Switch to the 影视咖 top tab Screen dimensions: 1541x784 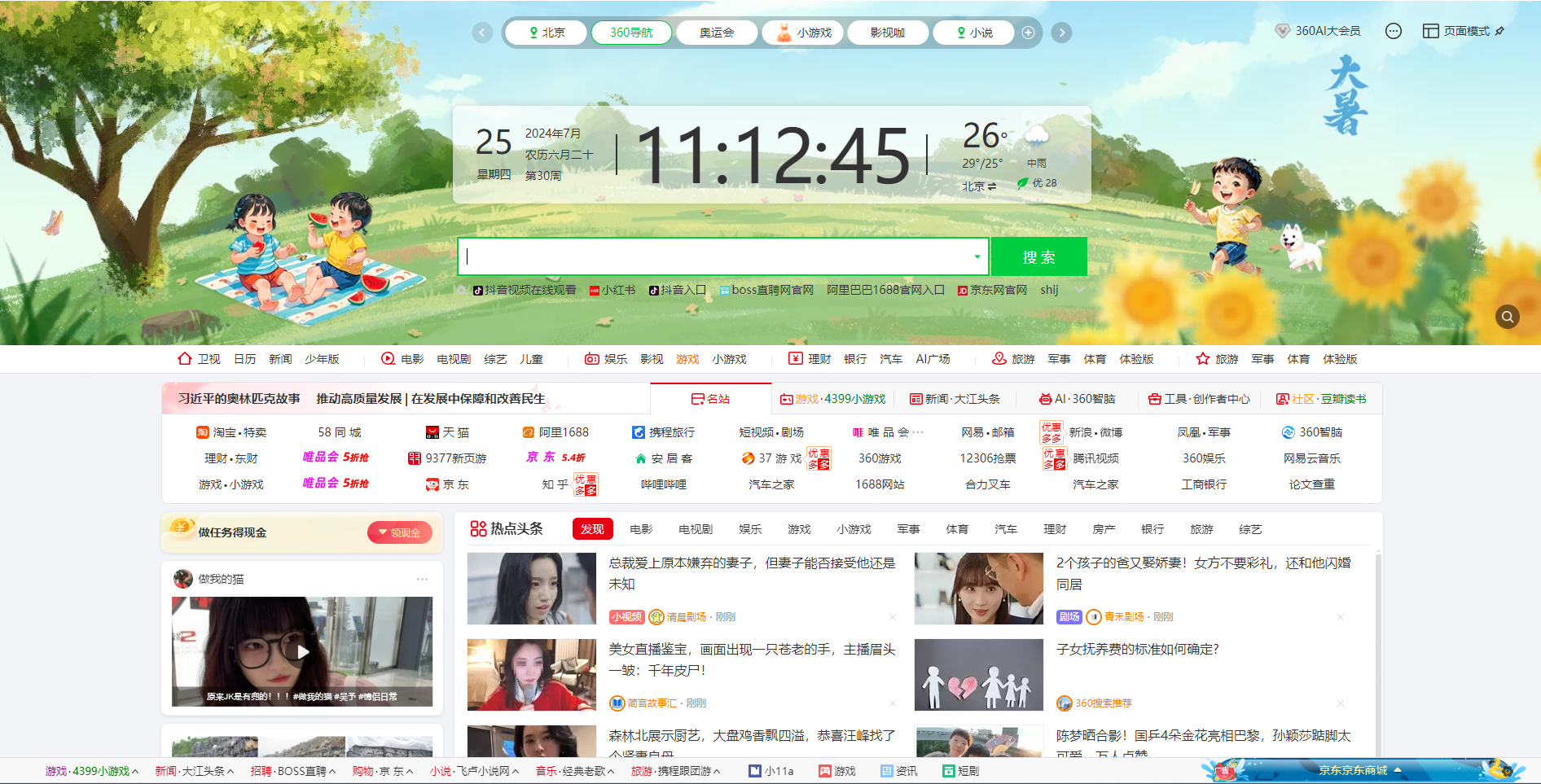[888, 33]
